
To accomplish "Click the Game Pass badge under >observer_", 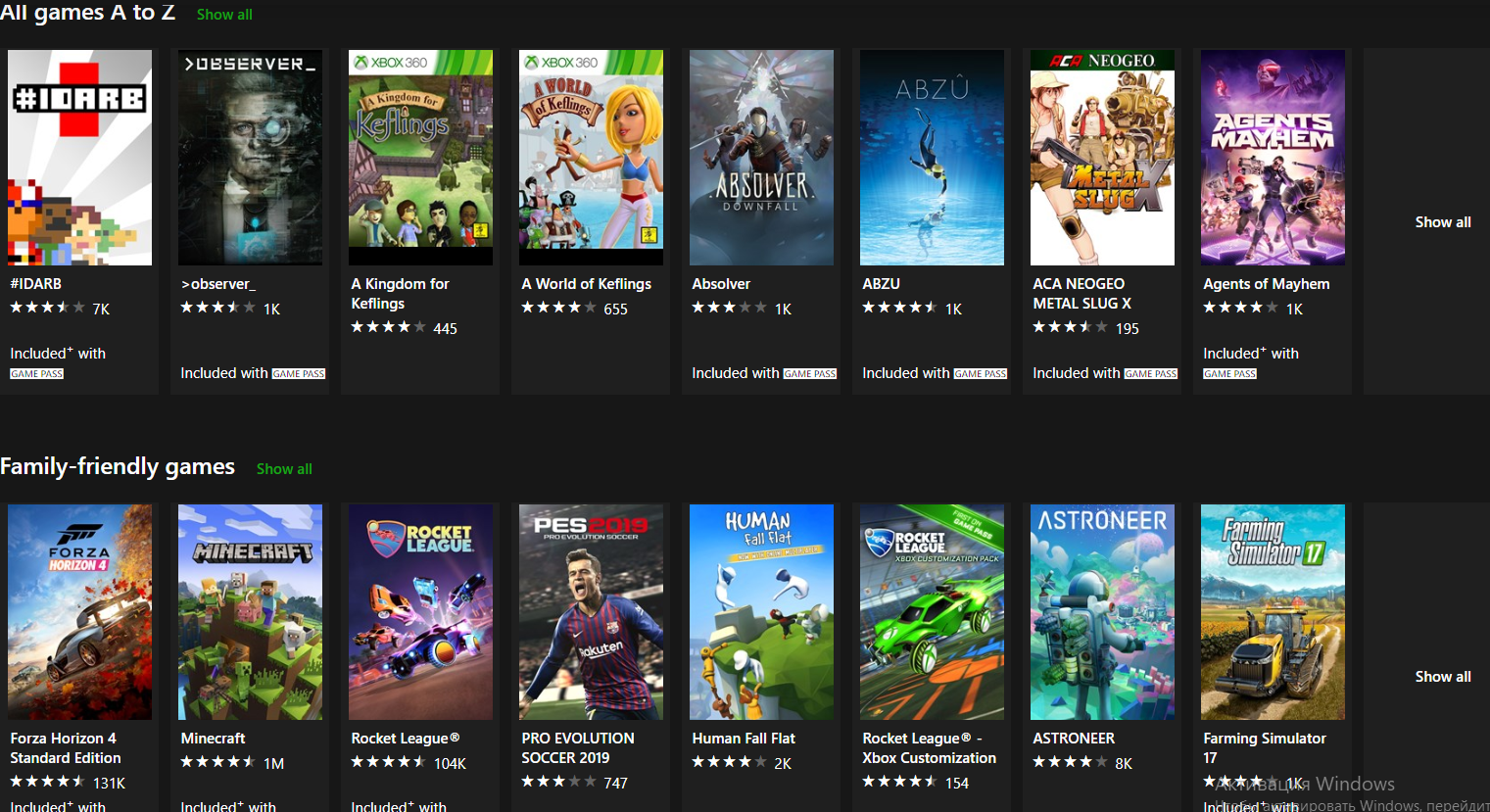I will coord(299,374).
